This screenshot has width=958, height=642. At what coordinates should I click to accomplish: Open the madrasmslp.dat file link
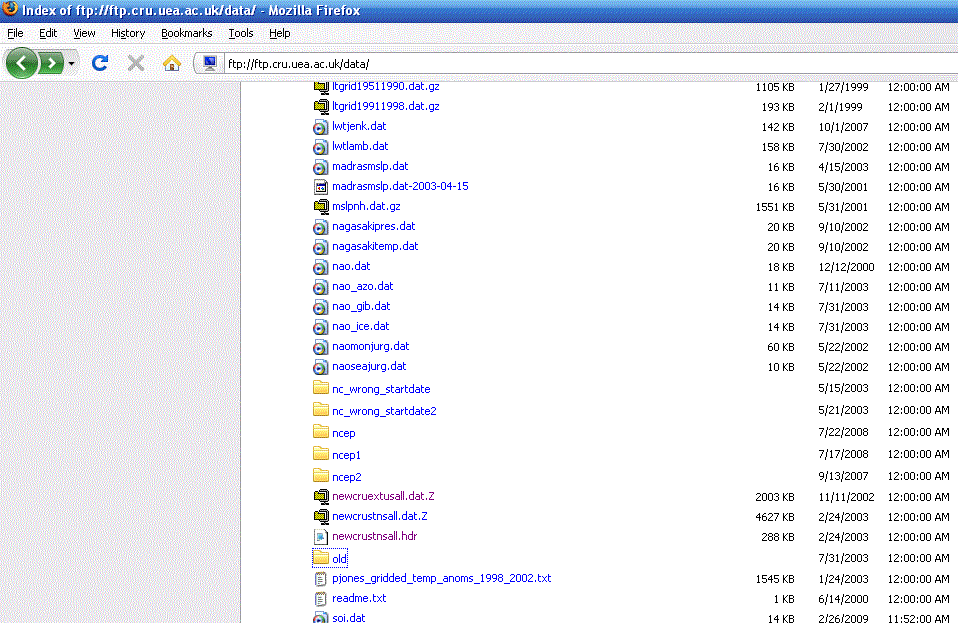(370, 166)
